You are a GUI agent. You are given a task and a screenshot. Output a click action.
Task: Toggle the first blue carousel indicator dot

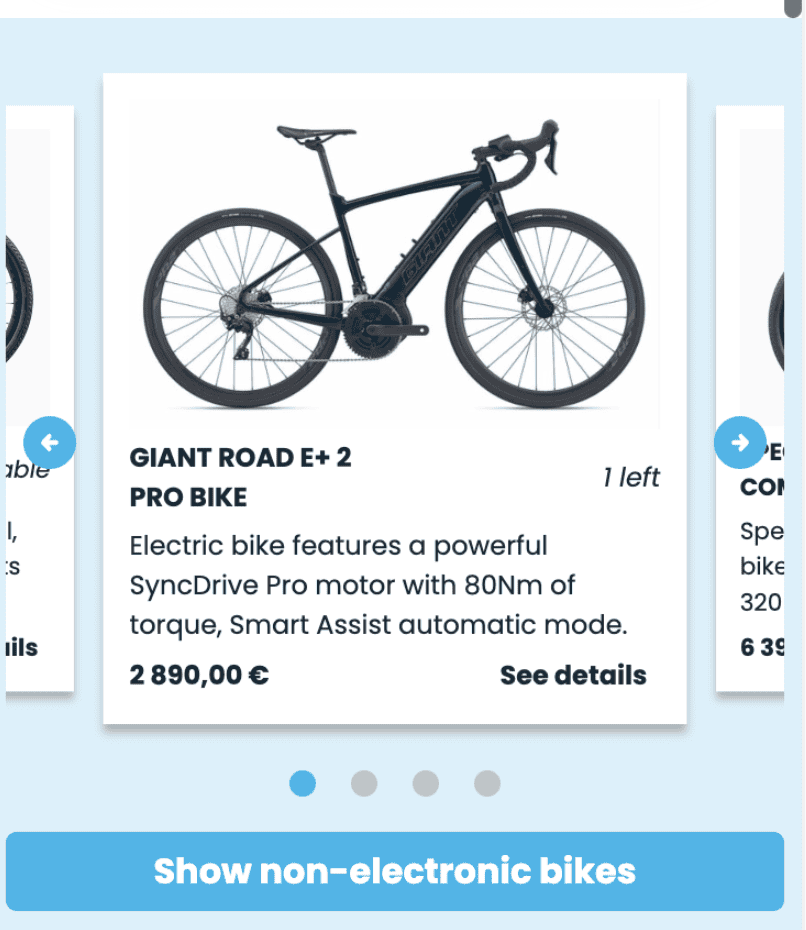coord(304,785)
